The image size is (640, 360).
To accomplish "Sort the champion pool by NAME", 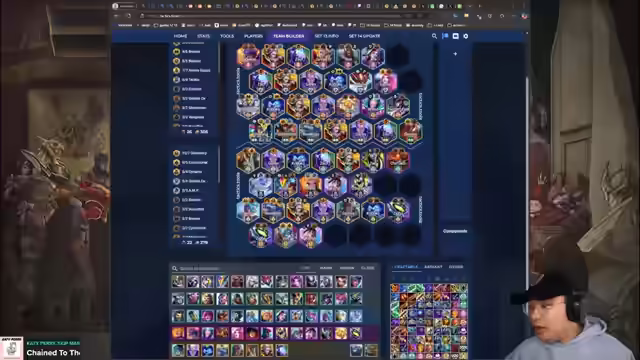I will coord(326,268).
